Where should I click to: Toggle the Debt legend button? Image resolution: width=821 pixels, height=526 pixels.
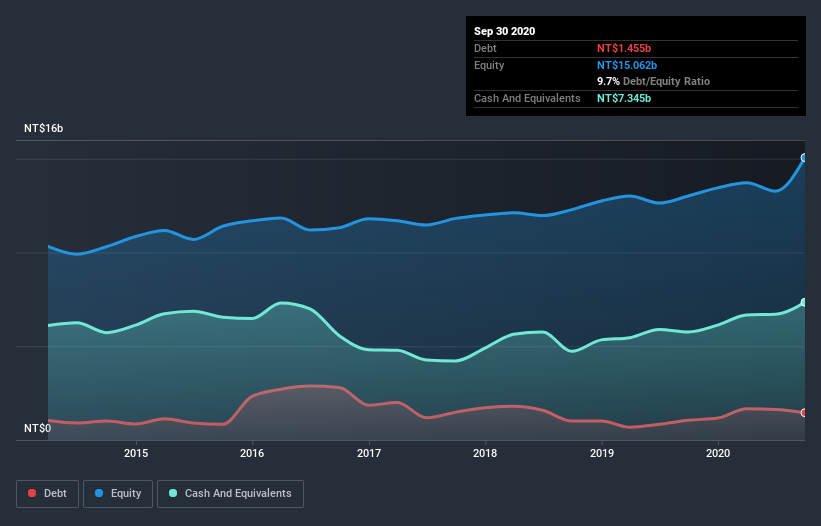[47, 494]
